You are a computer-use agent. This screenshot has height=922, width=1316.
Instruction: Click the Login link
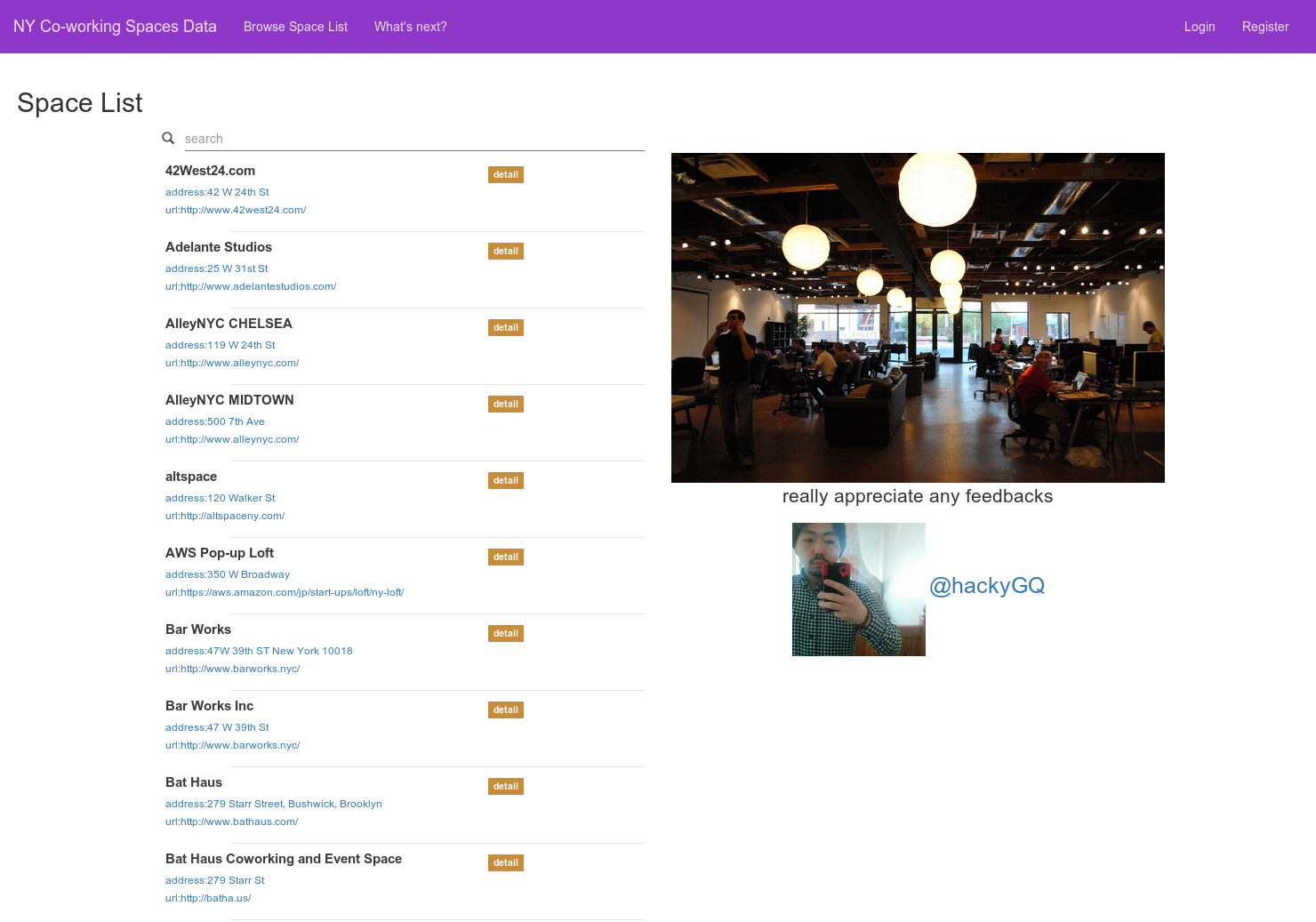click(1200, 27)
